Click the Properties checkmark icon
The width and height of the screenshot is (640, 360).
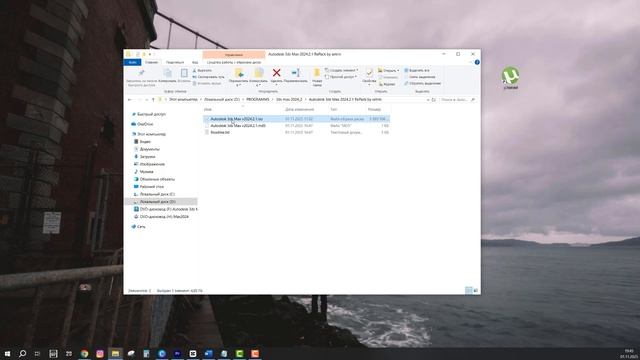369,73
